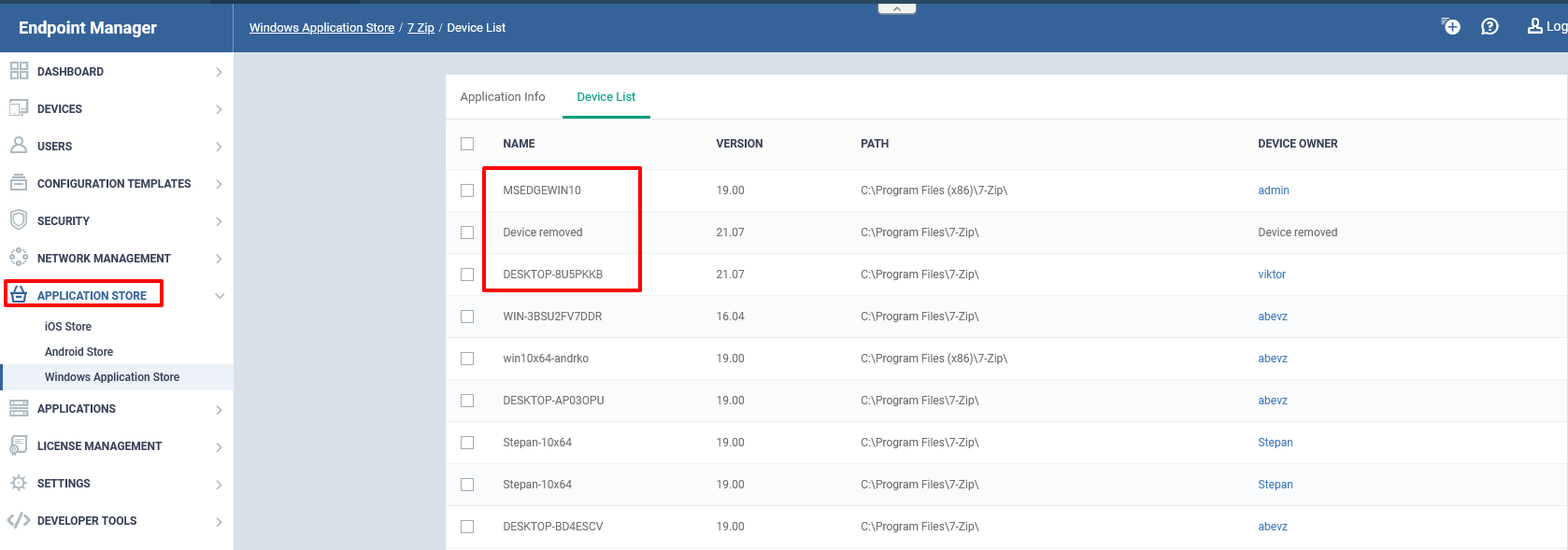Collapse the Application Store chevron
The height and width of the screenshot is (550, 1568).
(x=220, y=296)
